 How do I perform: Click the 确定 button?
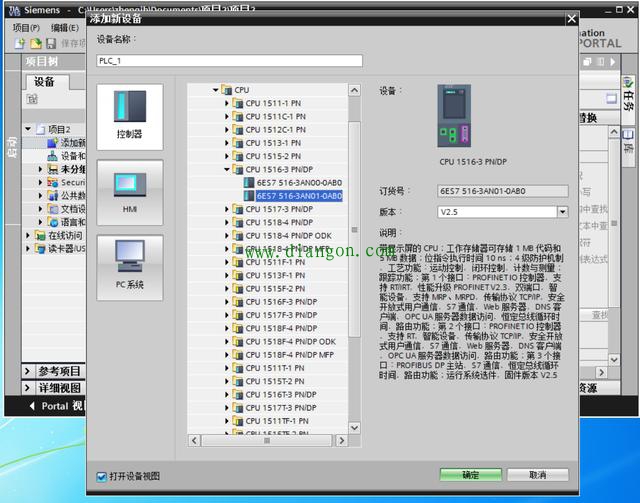[x=470, y=475]
